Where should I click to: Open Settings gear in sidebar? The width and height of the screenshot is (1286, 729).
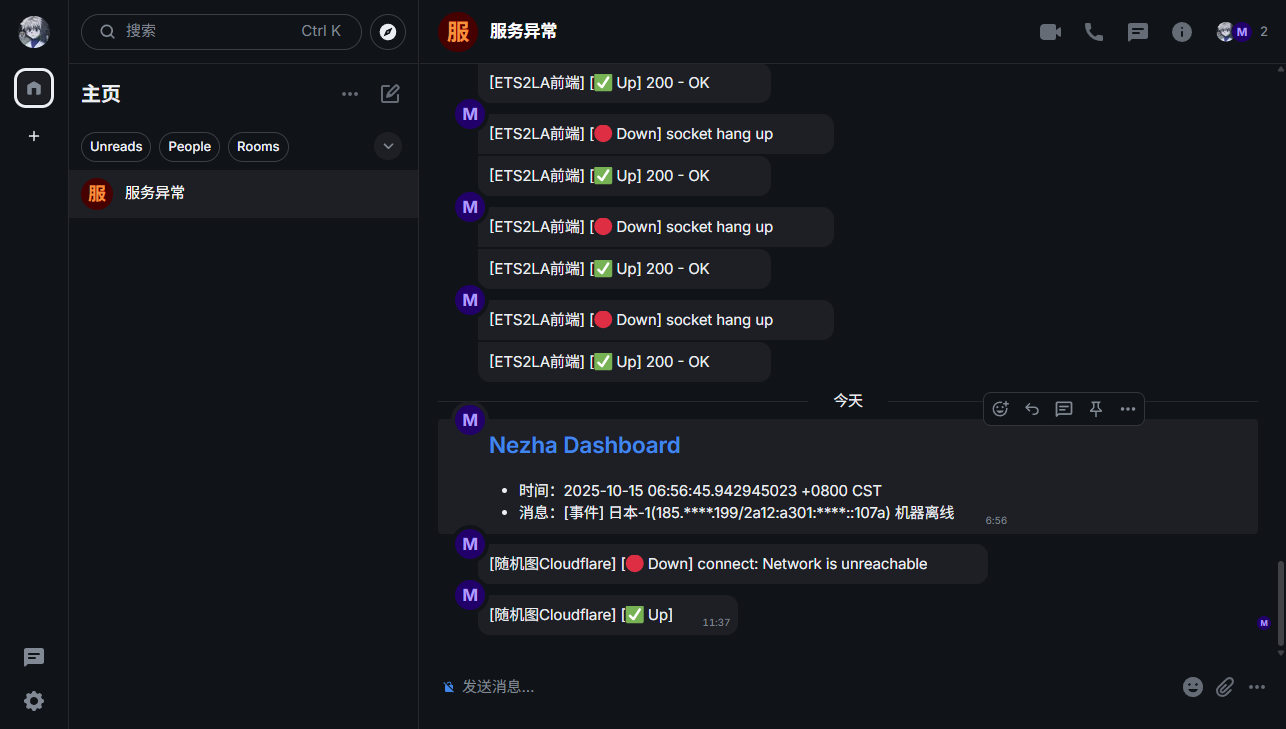34,701
